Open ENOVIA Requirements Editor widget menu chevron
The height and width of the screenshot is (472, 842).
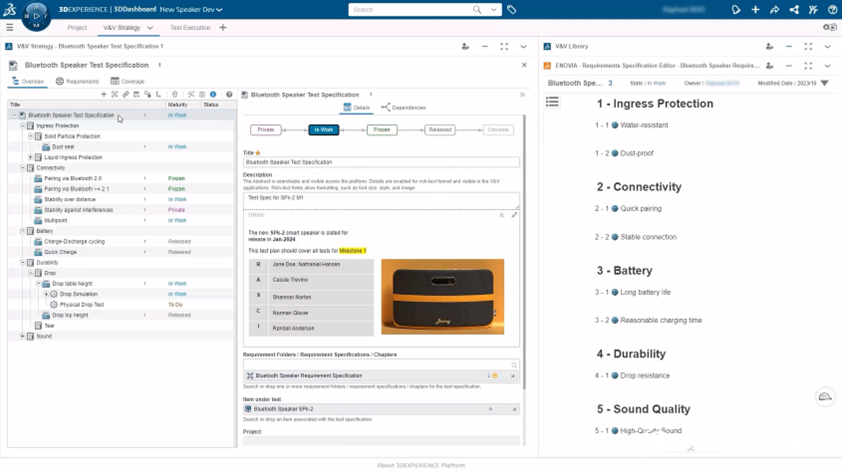click(x=828, y=66)
